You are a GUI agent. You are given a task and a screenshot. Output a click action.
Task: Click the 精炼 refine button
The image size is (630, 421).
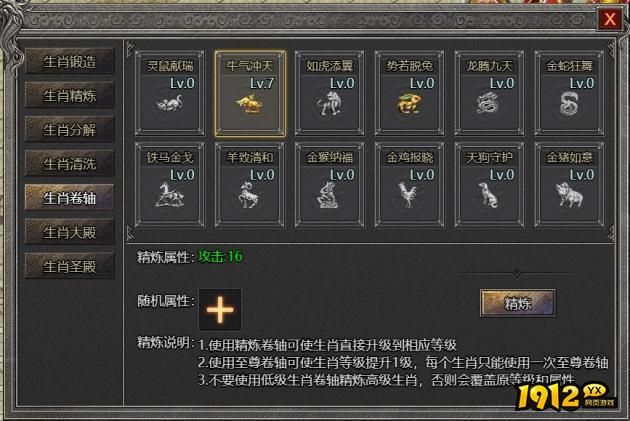pyautogui.click(x=518, y=303)
